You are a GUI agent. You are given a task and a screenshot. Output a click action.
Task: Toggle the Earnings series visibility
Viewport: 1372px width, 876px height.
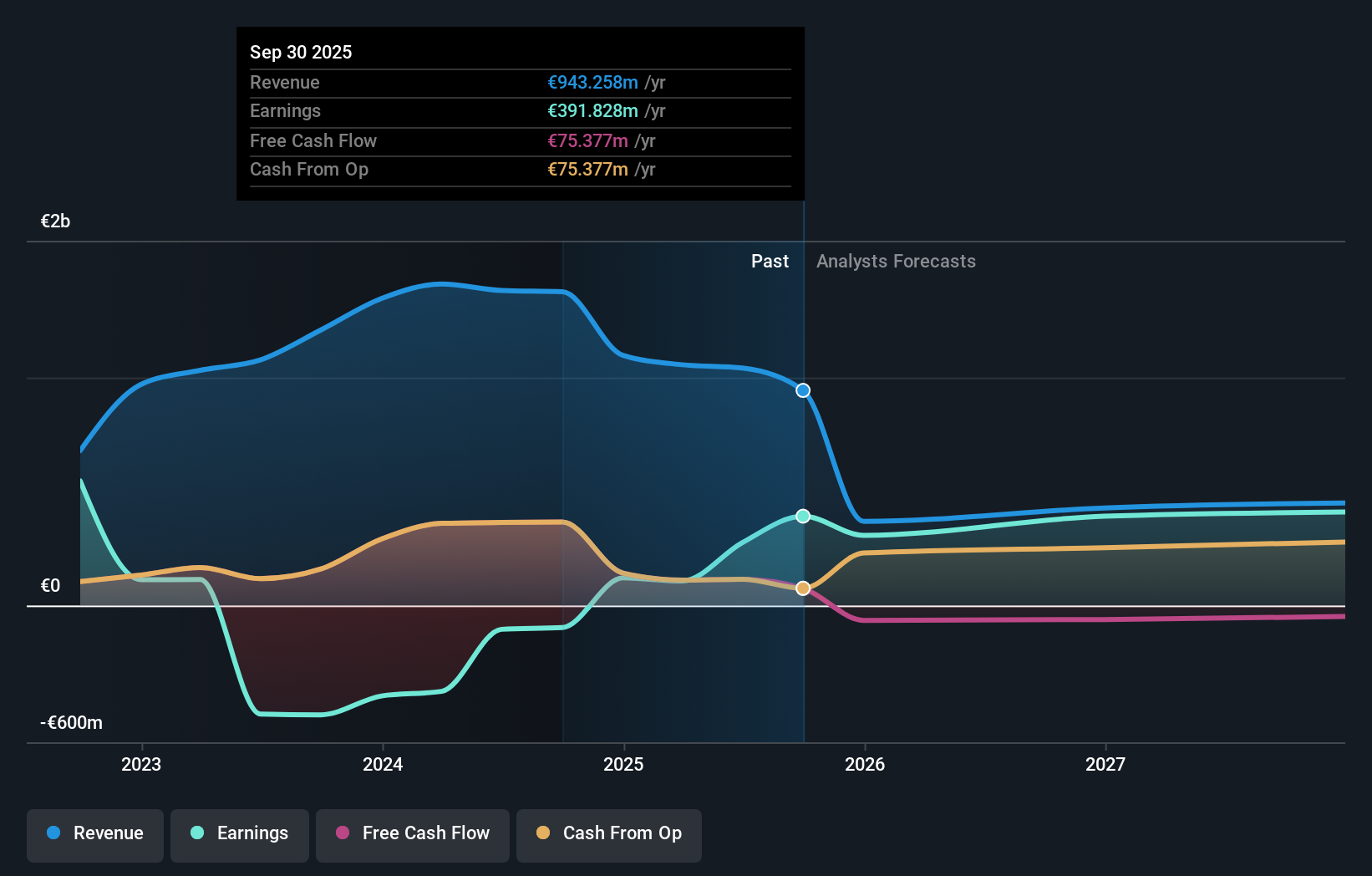[239, 835]
